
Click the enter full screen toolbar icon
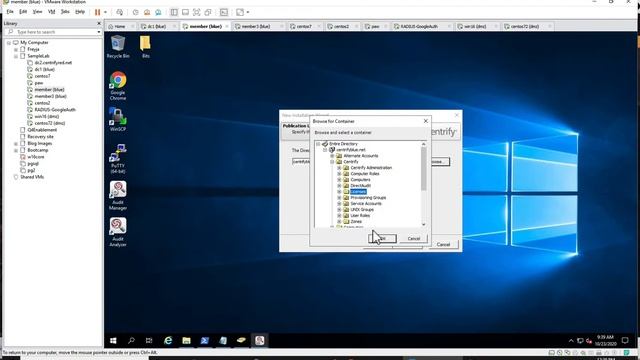[x=197, y=12]
